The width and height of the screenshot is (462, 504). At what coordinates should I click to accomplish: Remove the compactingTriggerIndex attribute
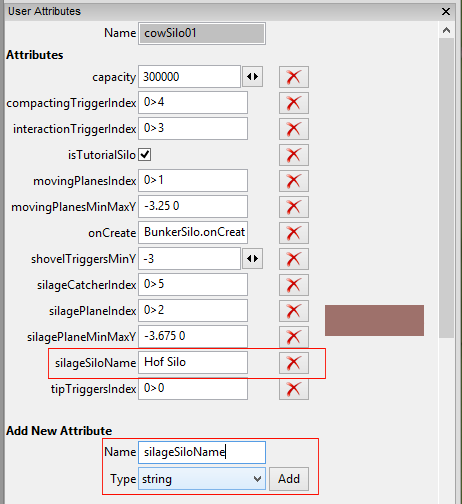[294, 103]
